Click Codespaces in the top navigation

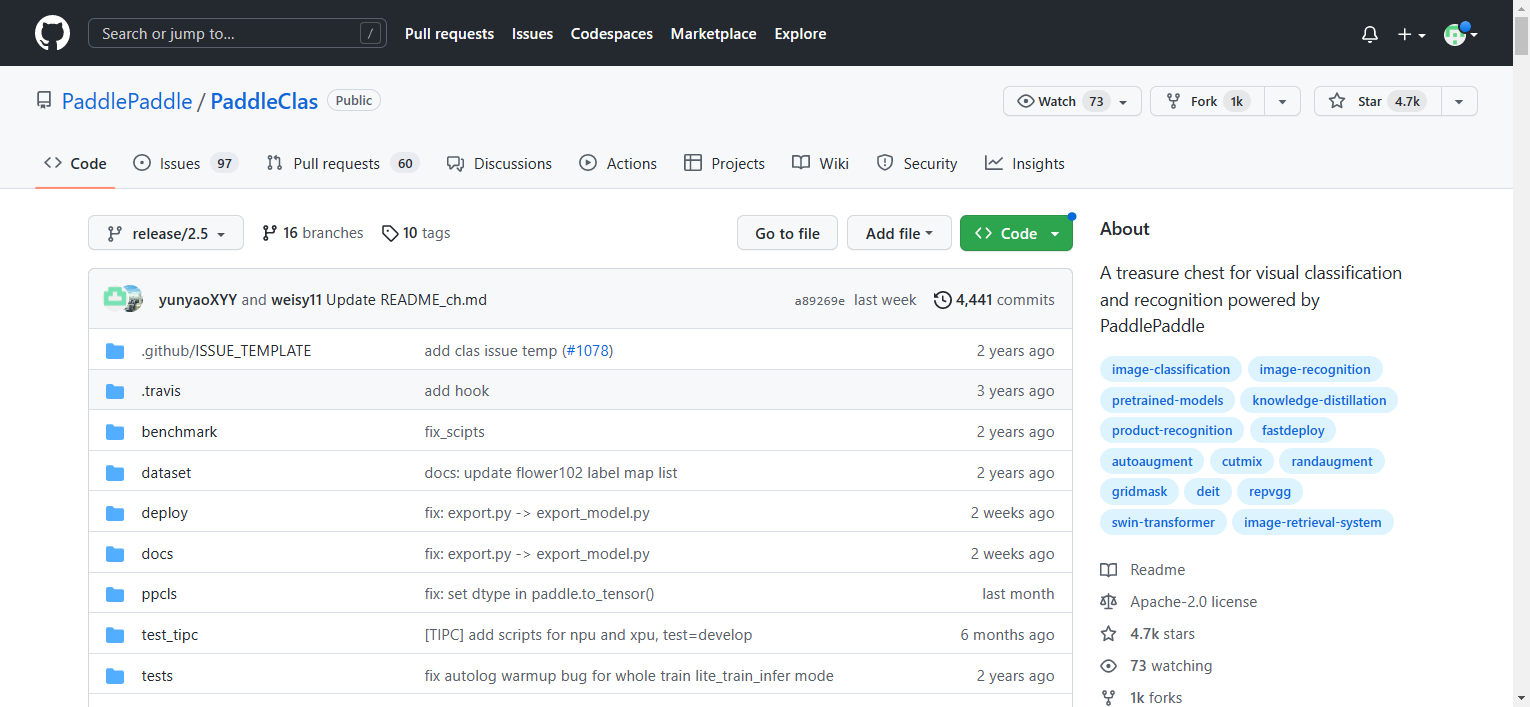611,34
